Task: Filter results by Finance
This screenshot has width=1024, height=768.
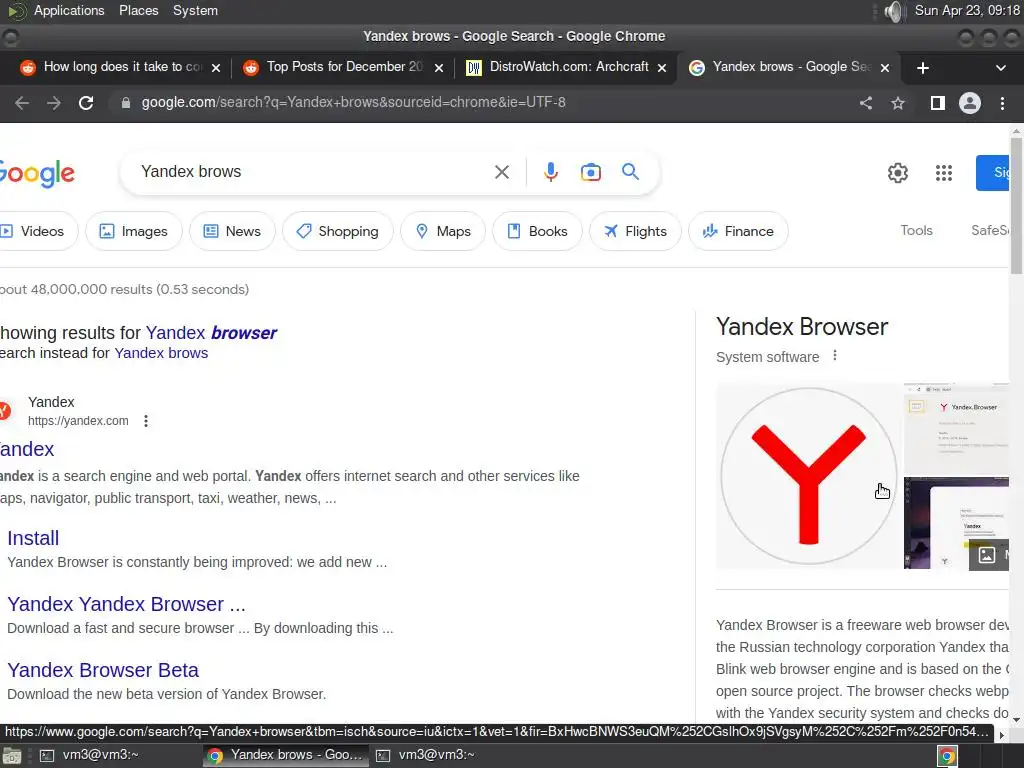Action: pyautogui.click(x=739, y=231)
